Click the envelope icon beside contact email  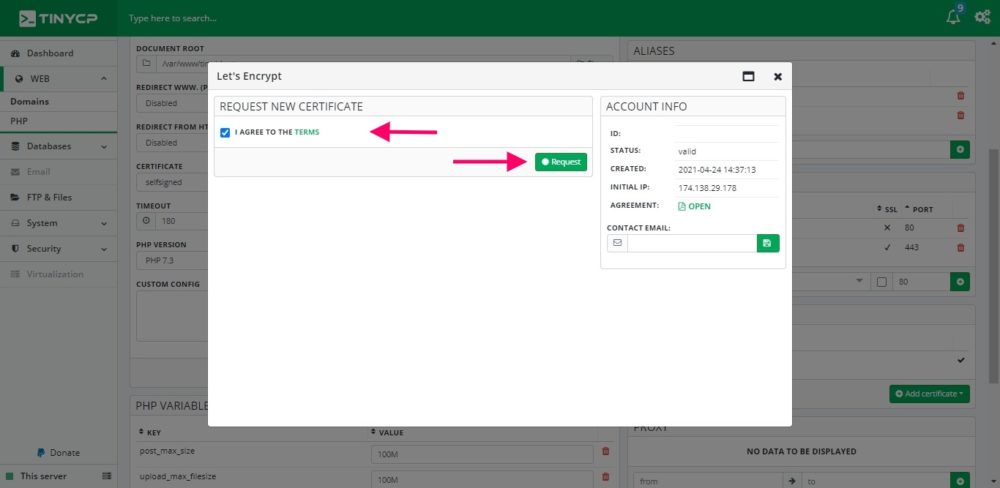click(617, 243)
